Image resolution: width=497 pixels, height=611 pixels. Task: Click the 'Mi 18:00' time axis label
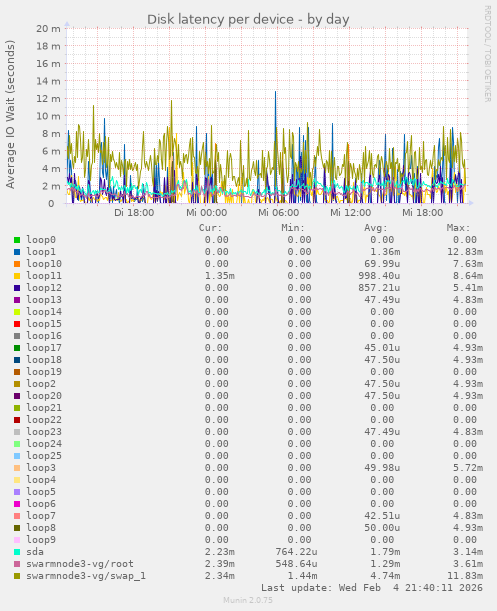[x=423, y=213]
